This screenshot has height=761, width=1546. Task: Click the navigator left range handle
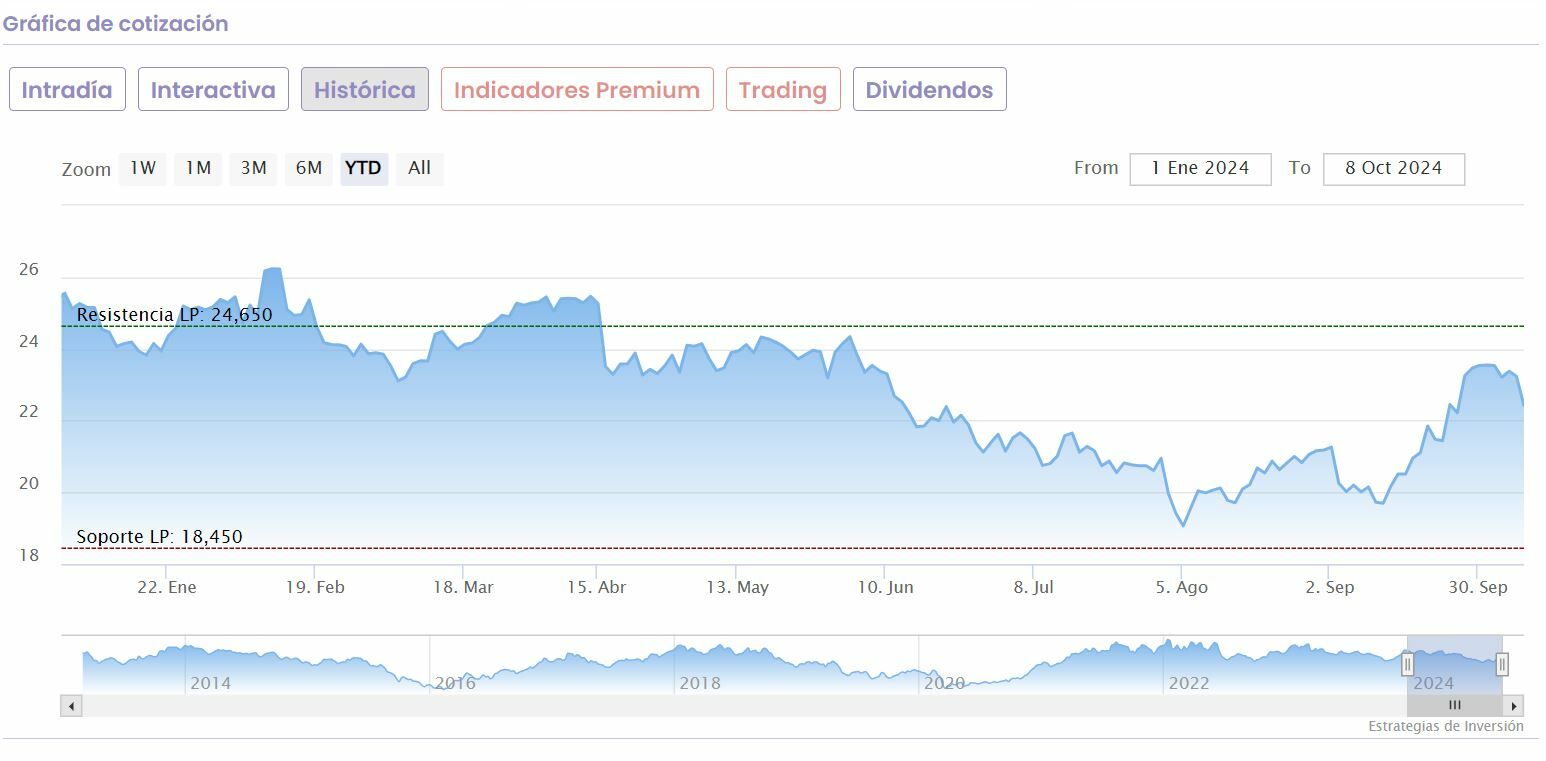1407,664
